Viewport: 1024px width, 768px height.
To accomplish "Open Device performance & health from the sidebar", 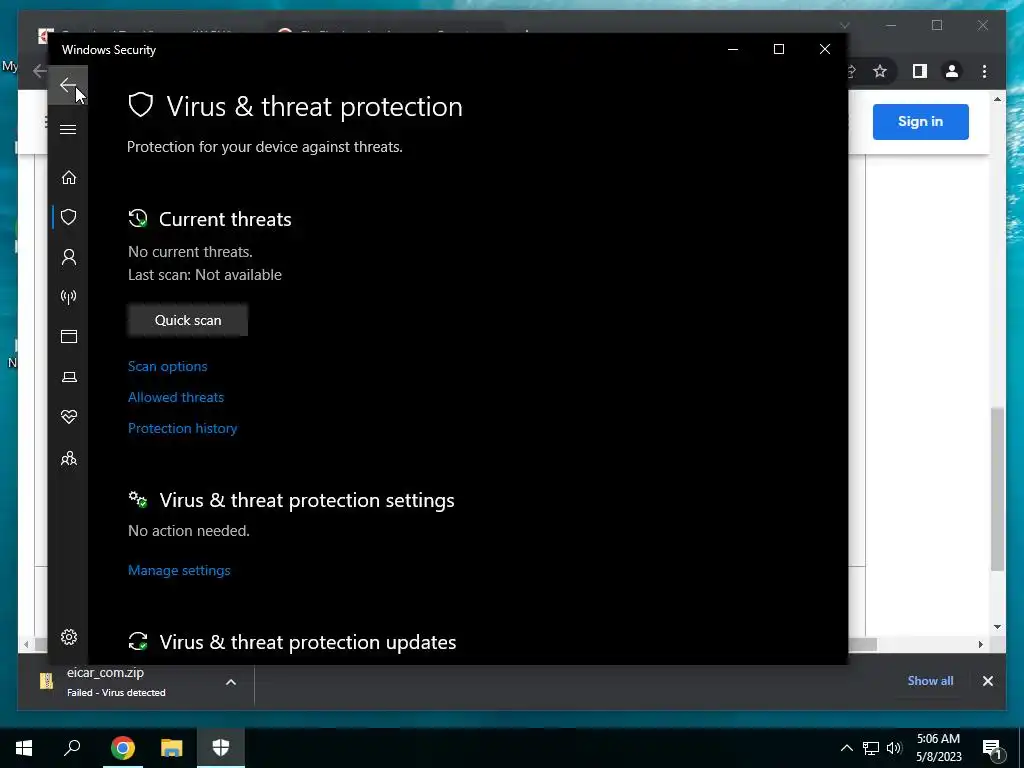I will 69,417.
